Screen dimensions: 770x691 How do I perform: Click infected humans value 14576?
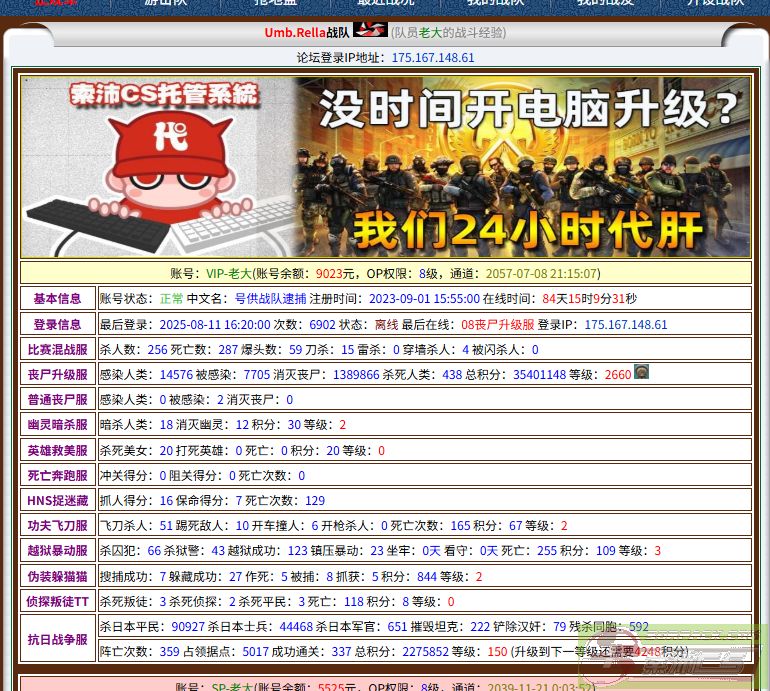click(x=176, y=375)
